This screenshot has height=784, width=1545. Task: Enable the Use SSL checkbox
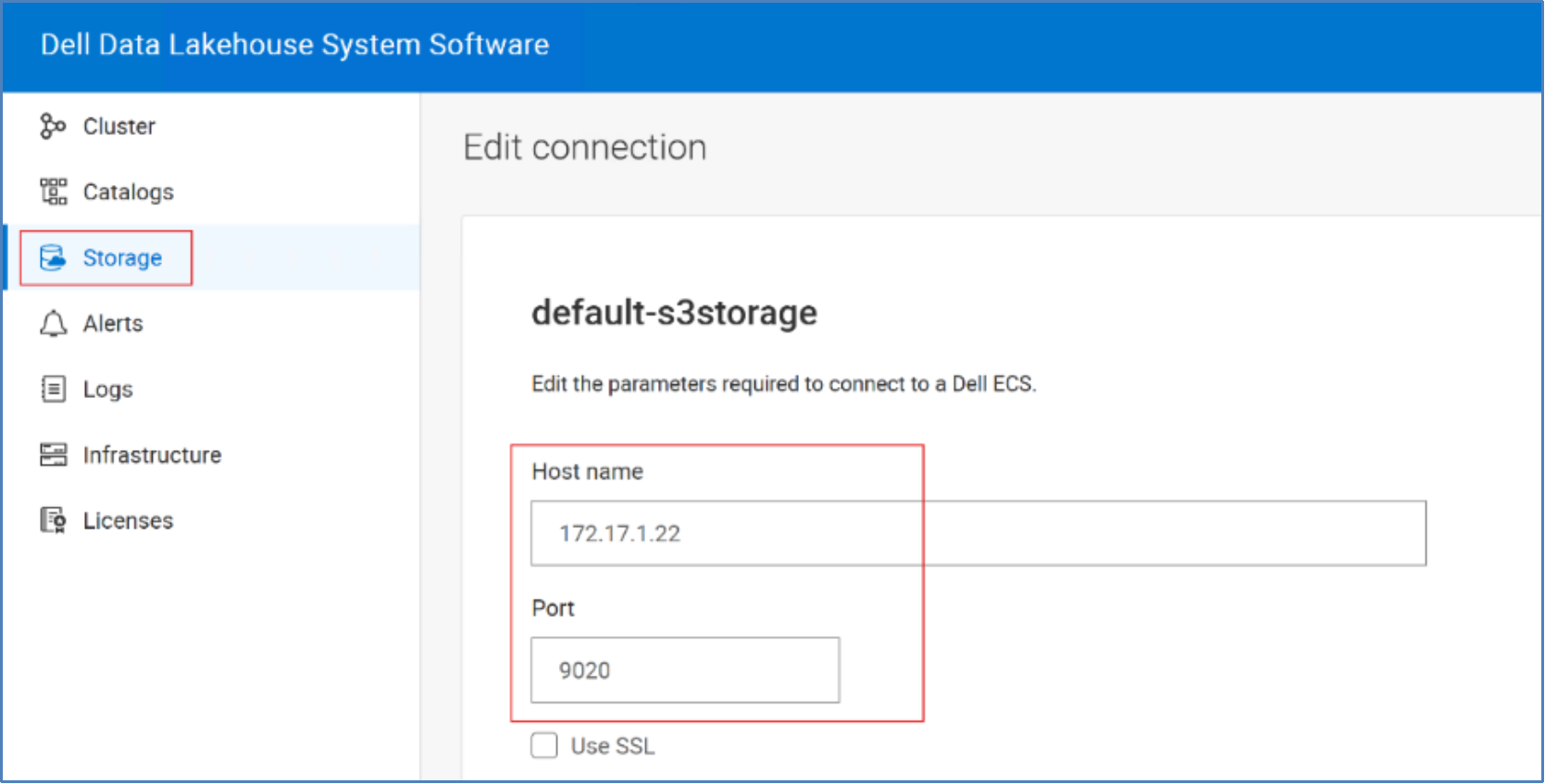pos(544,745)
